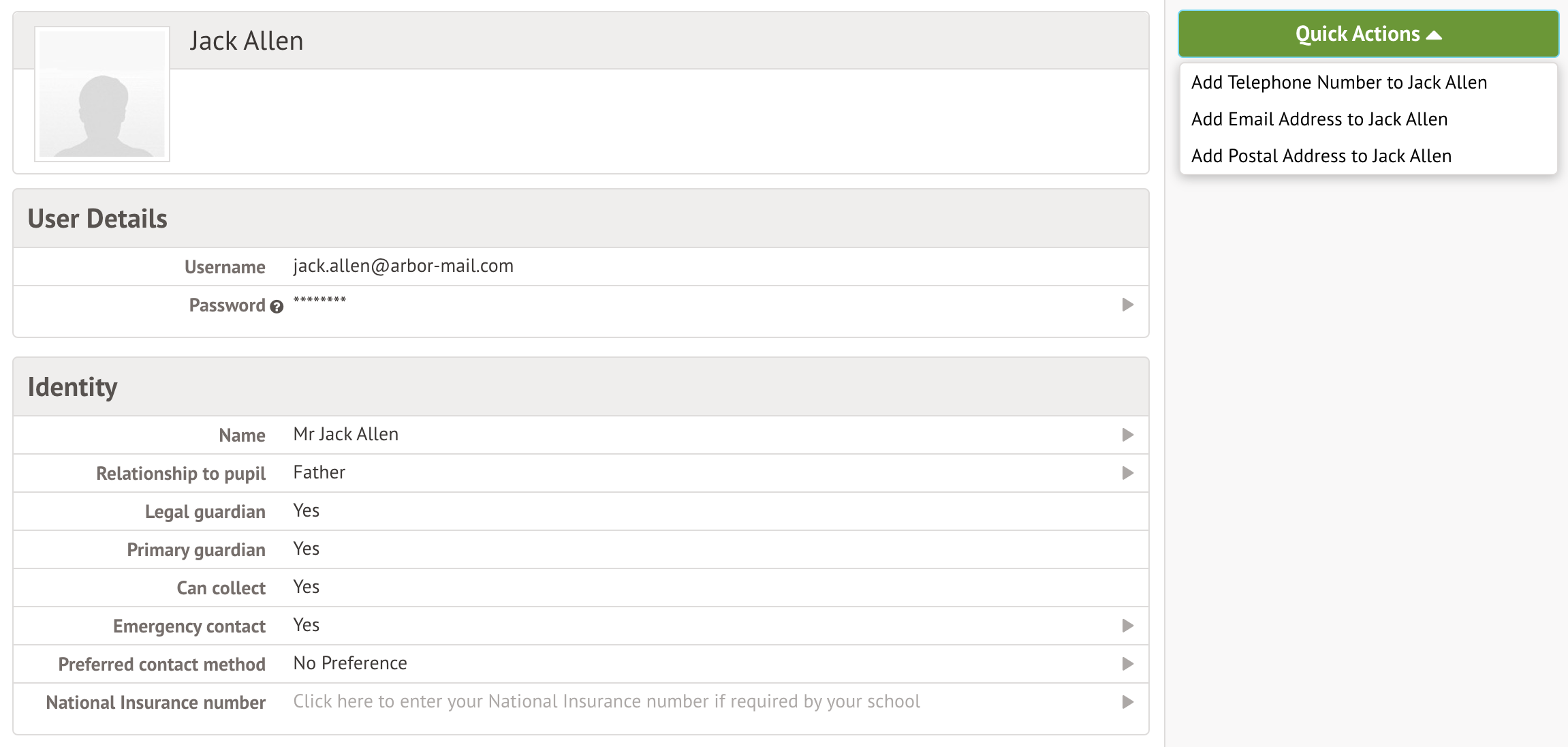This screenshot has height=747, width=1568.
Task: Expand the Password row arrow
Action: [x=1127, y=305]
